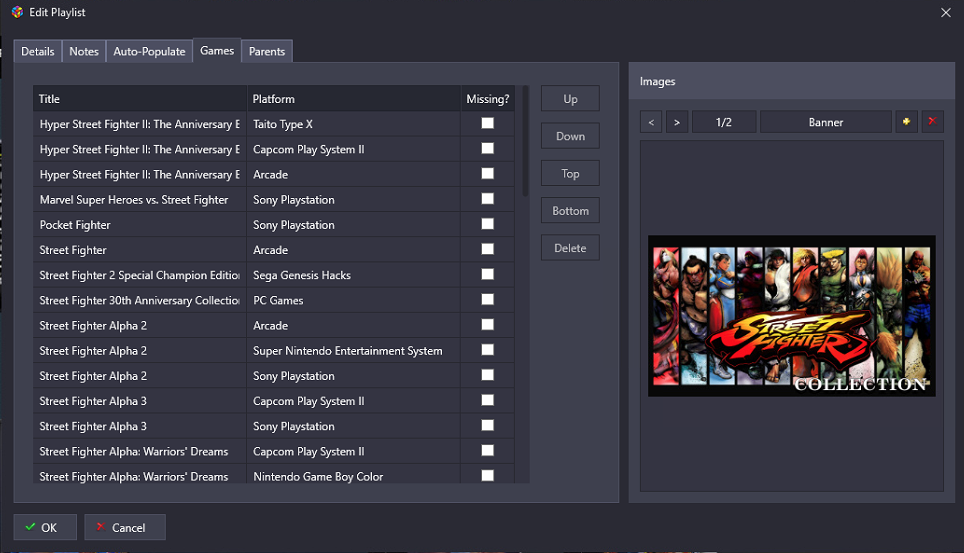Viewport: 964px width, 553px height.
Task: Sort the list by the Platform column header
Action: pos(354,98)
